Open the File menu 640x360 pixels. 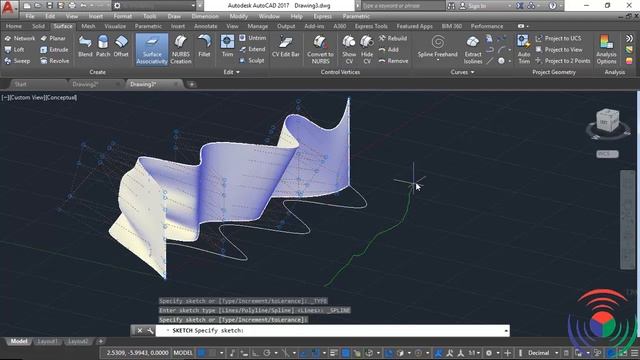(x=30, y=16)
